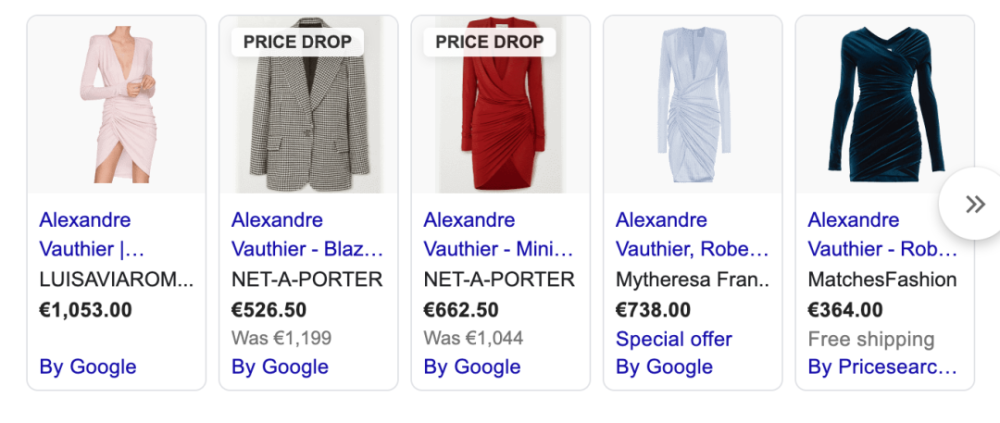This screenshot has height=423, width=1000.
Task: Click the Special offer link
Action: pyautogui.click(x=674, y=339)
